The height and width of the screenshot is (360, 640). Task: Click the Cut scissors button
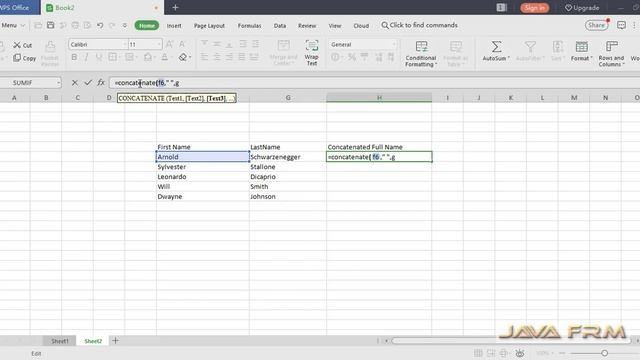22,45
